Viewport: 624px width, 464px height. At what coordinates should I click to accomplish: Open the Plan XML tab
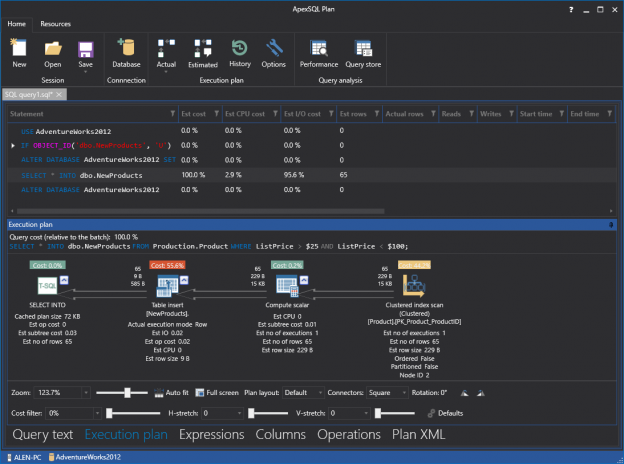point(418,435)
